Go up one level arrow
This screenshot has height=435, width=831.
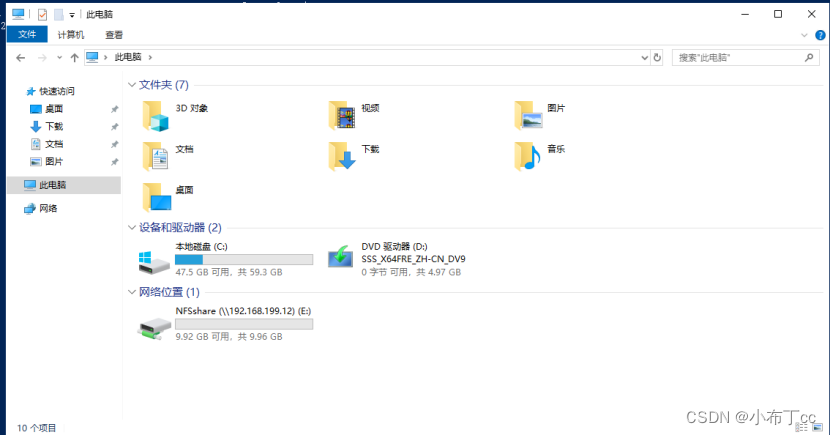[x=75, y=58]
